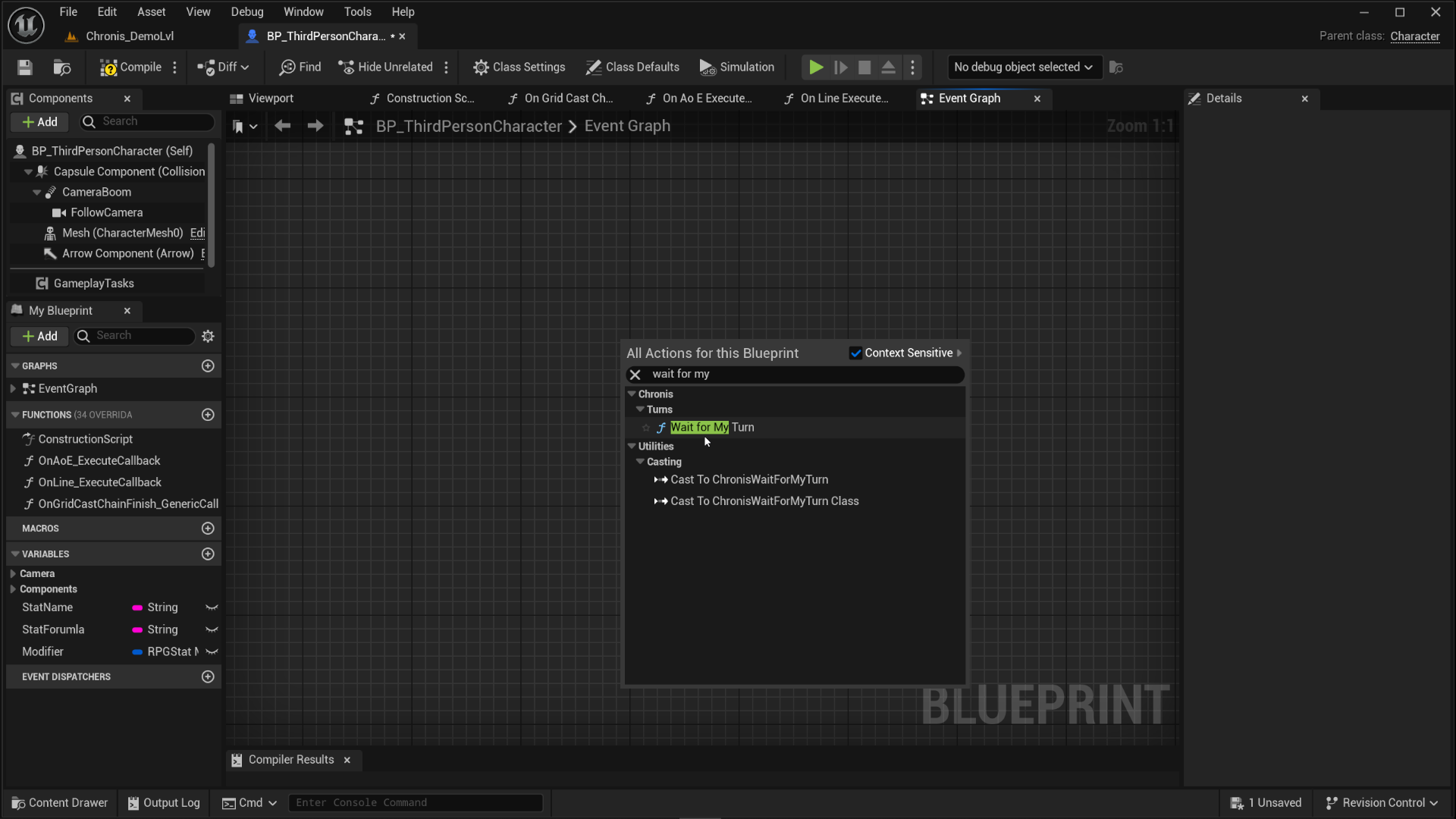Open the Diff dropdown

coord(223,67)
